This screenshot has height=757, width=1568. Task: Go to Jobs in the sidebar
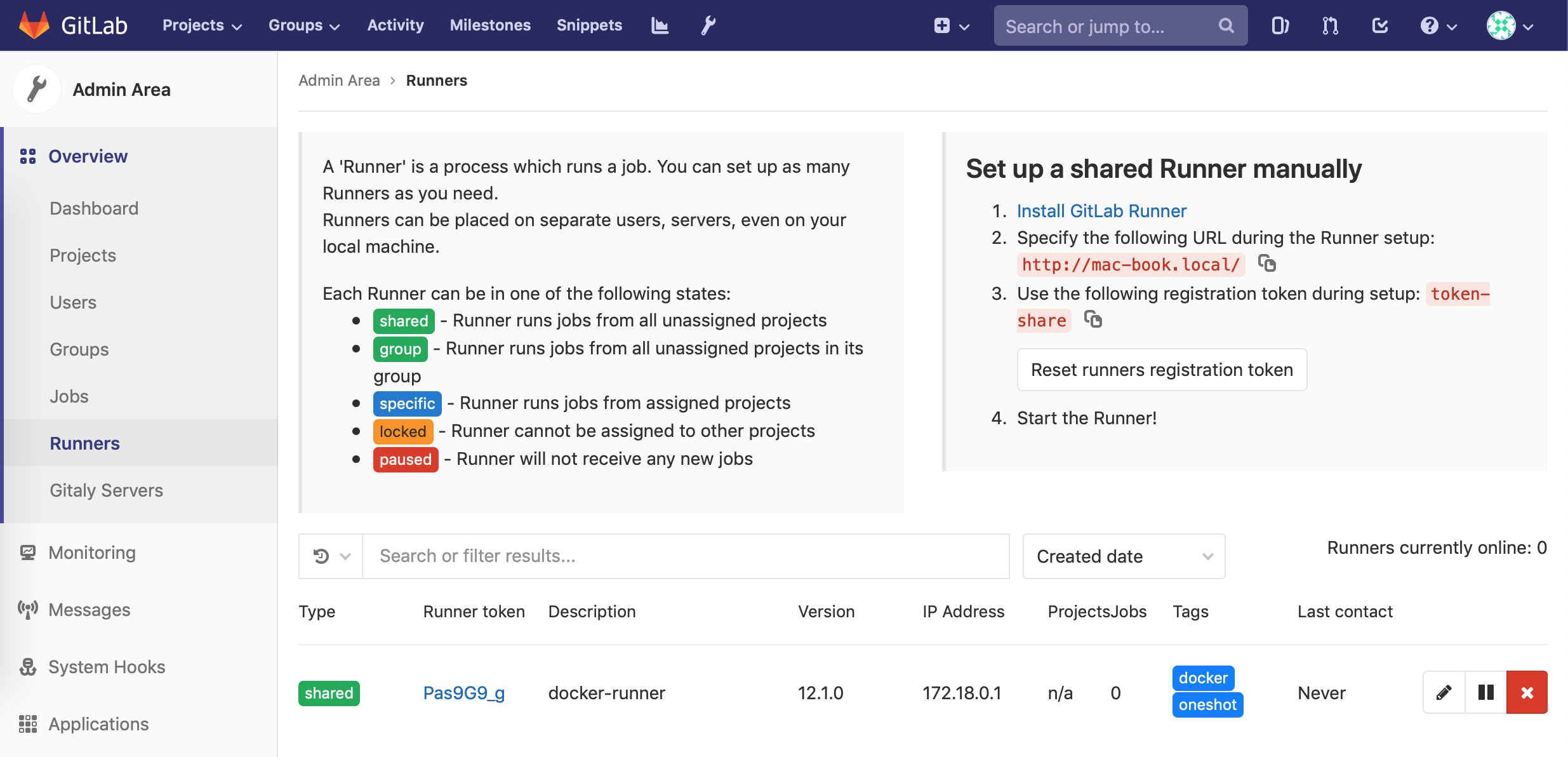pyautogui.click(x=69, y=396)
